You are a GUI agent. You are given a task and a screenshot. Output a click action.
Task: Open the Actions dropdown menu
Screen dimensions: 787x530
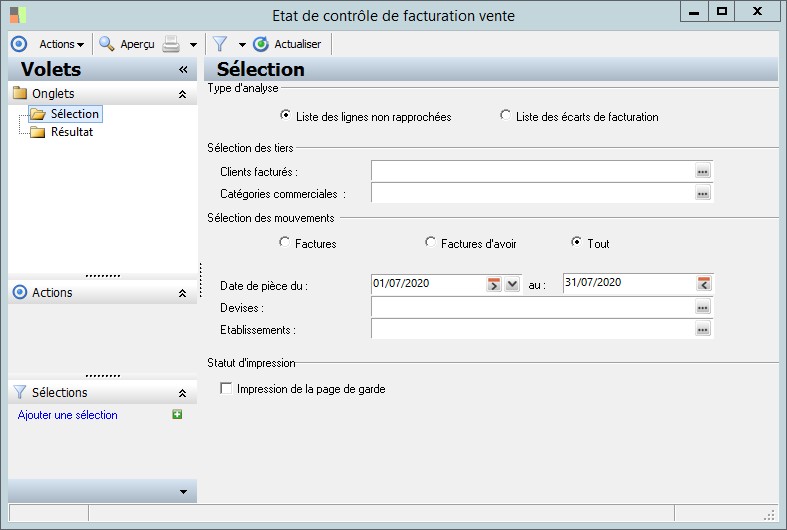click(61, 44)
